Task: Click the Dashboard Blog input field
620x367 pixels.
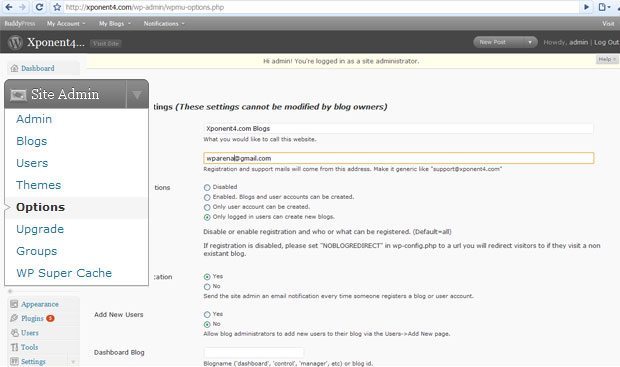Action: pyautogui.click(x=253, y=352)
